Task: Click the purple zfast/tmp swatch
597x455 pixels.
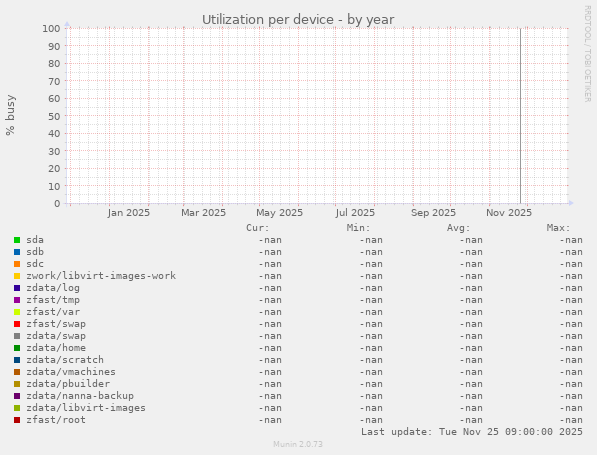Action: 17,300
